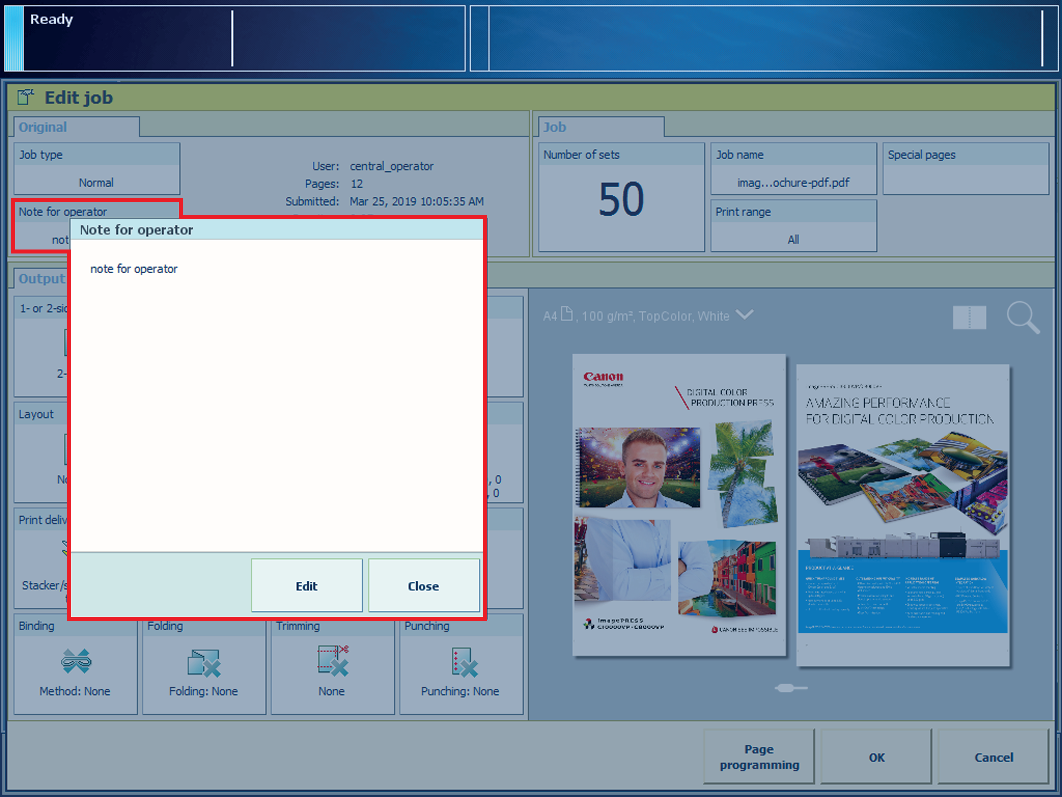Confirm the job with OK
1062x797 pixels.
pyautogui.click(x=876, y=757)
